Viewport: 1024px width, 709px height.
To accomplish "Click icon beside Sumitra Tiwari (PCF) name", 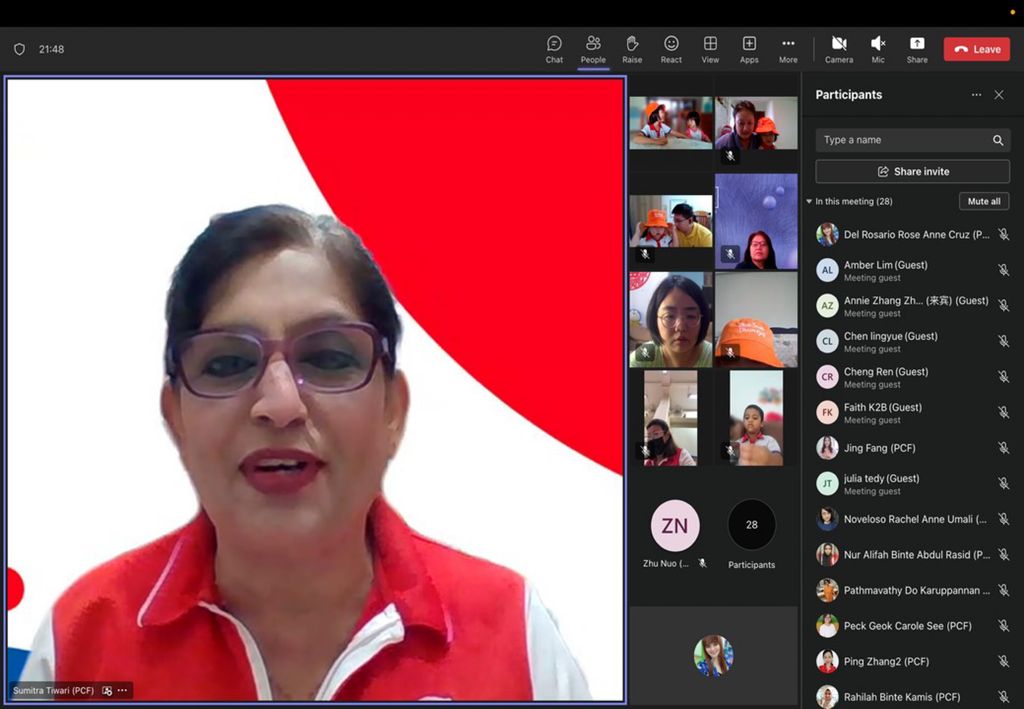I will (107, 690).
